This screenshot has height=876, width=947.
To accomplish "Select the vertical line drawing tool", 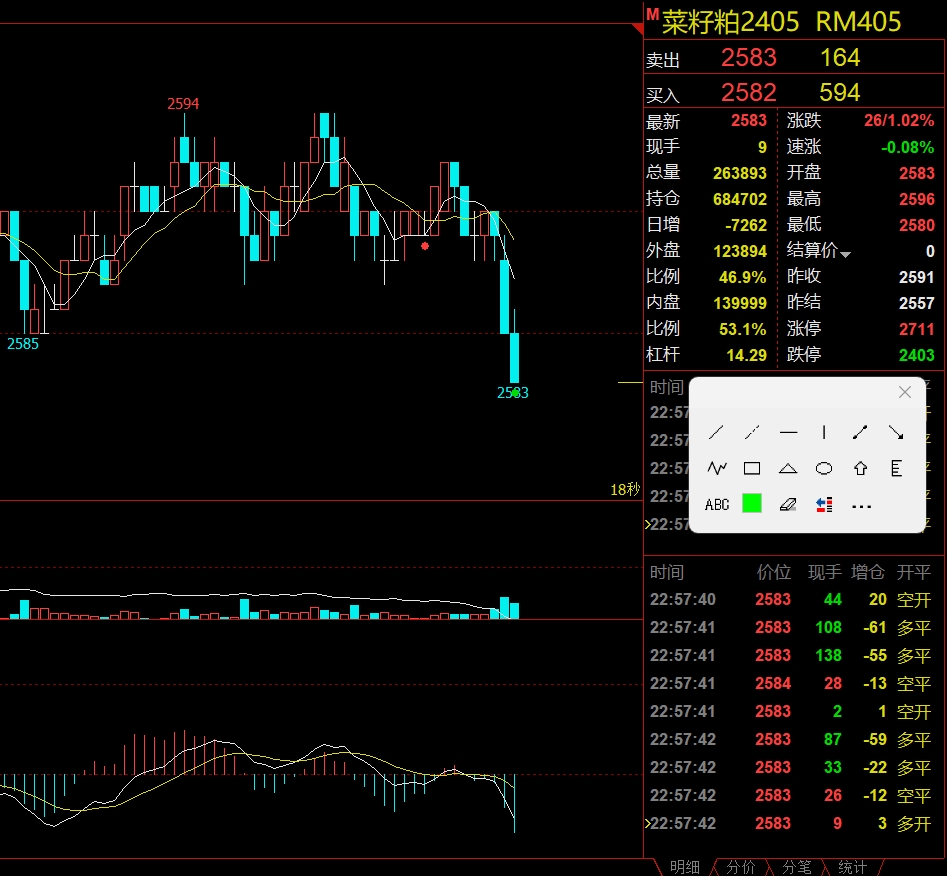I will coord(824,433).
